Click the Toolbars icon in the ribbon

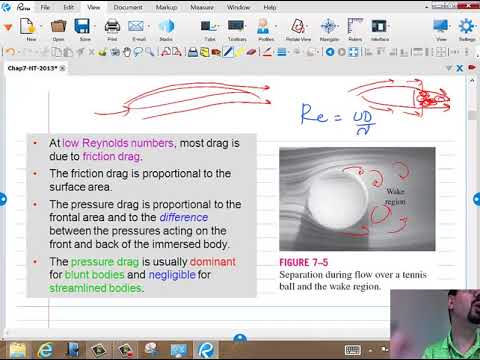236,26
